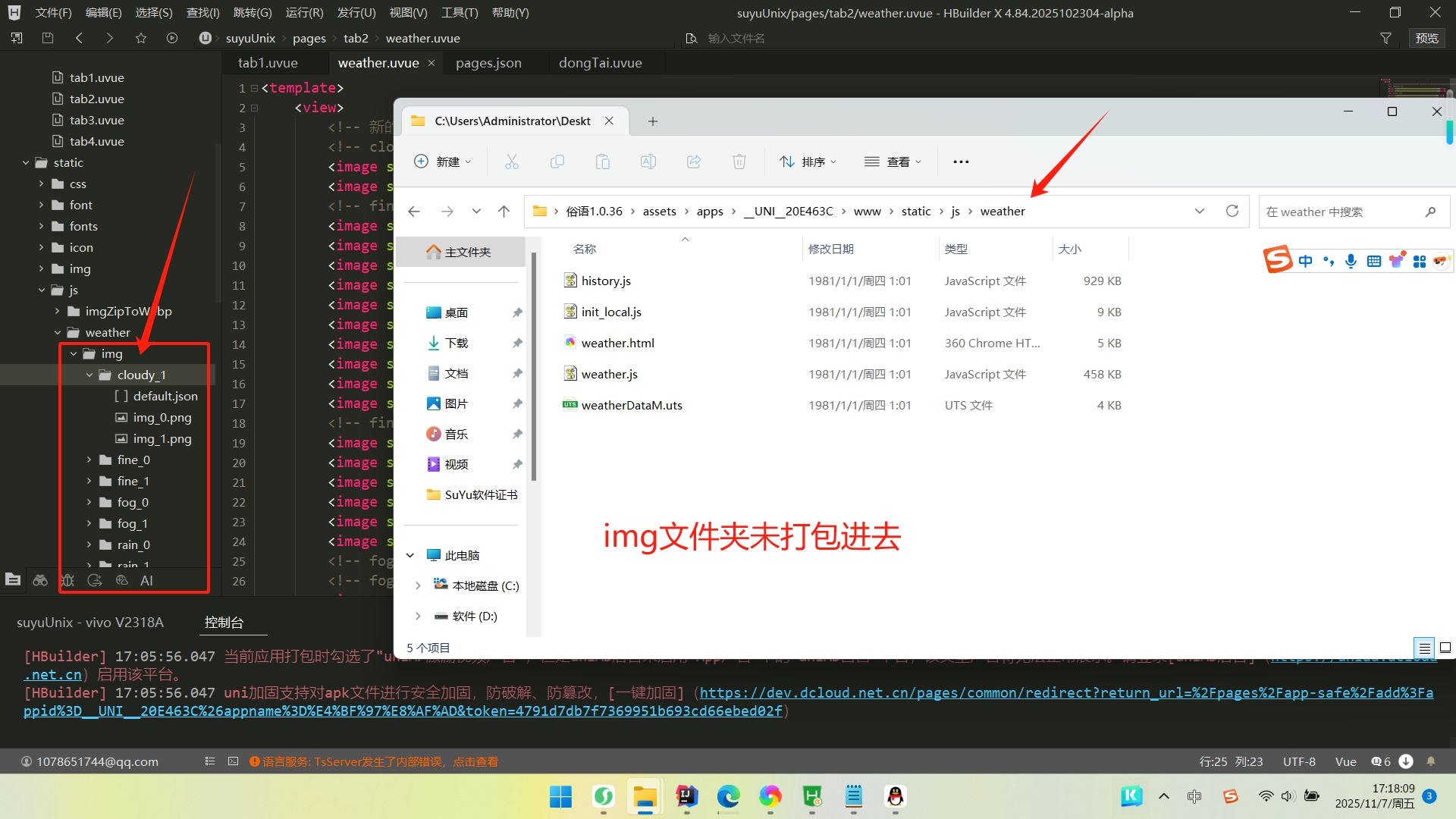Click the run play icon in toolbar
Image resolution: width=1456 pixels, height=819 pixels.
coord(172,38)
